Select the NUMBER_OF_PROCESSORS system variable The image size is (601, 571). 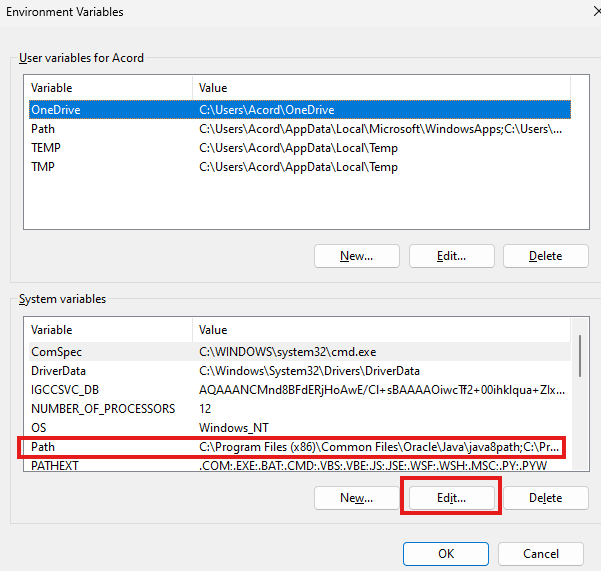pyautogui.click(x=103, y=409)
